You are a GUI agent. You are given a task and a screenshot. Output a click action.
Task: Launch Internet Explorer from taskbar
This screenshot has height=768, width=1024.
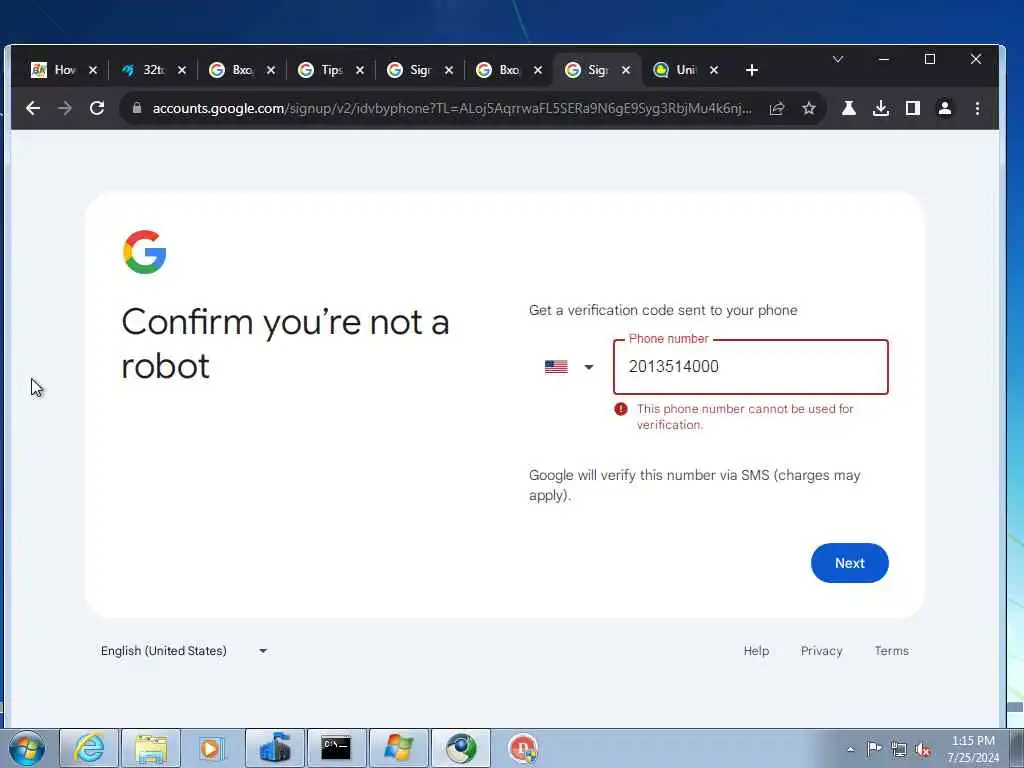89,748
